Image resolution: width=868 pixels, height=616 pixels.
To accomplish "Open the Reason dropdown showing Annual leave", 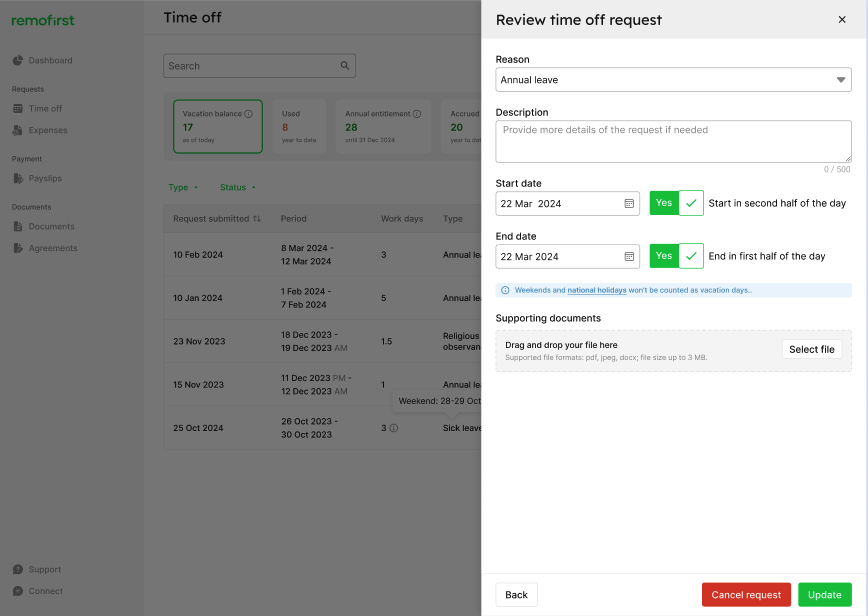I will (x=673, y=80).
